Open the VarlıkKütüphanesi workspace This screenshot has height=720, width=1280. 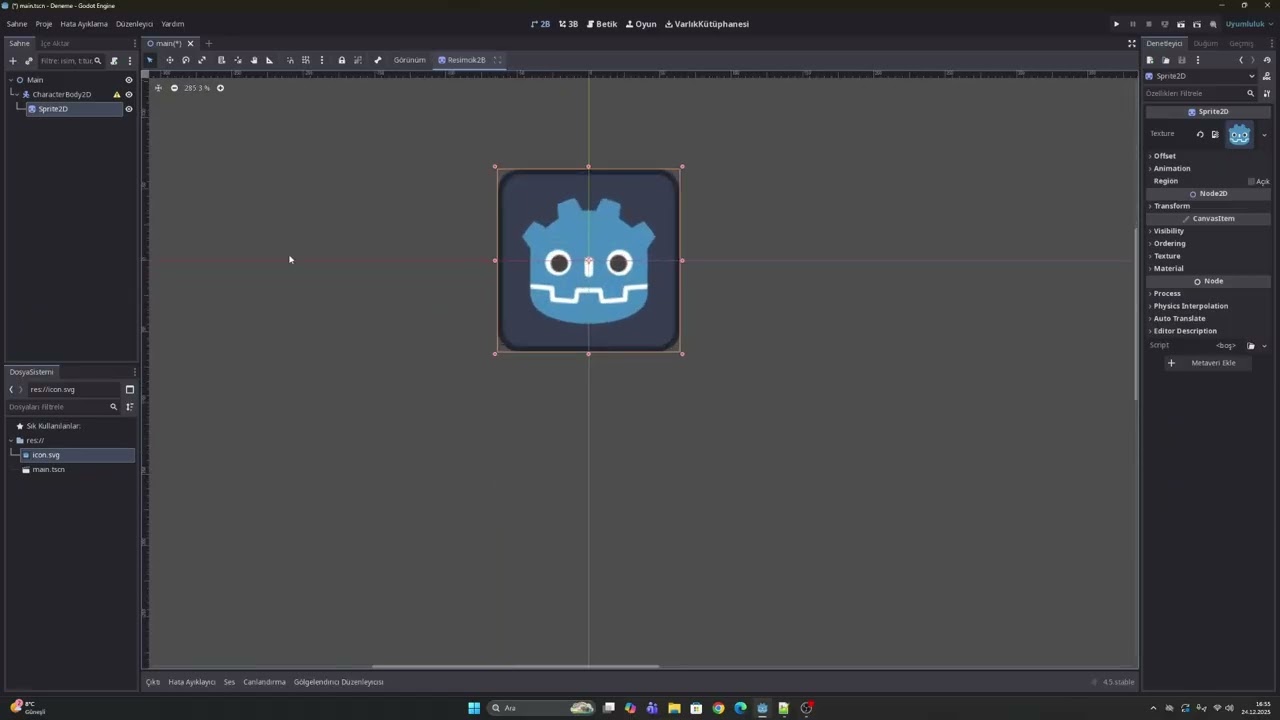coord(707,24)
